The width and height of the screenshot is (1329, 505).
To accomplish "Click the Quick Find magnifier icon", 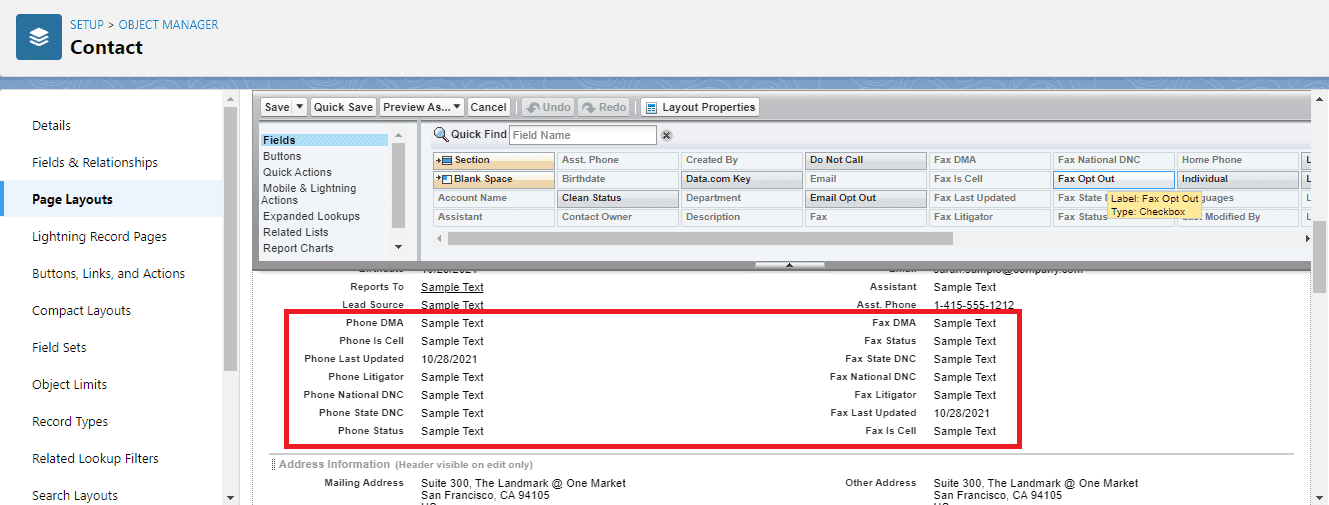I will tap(440, 135).
